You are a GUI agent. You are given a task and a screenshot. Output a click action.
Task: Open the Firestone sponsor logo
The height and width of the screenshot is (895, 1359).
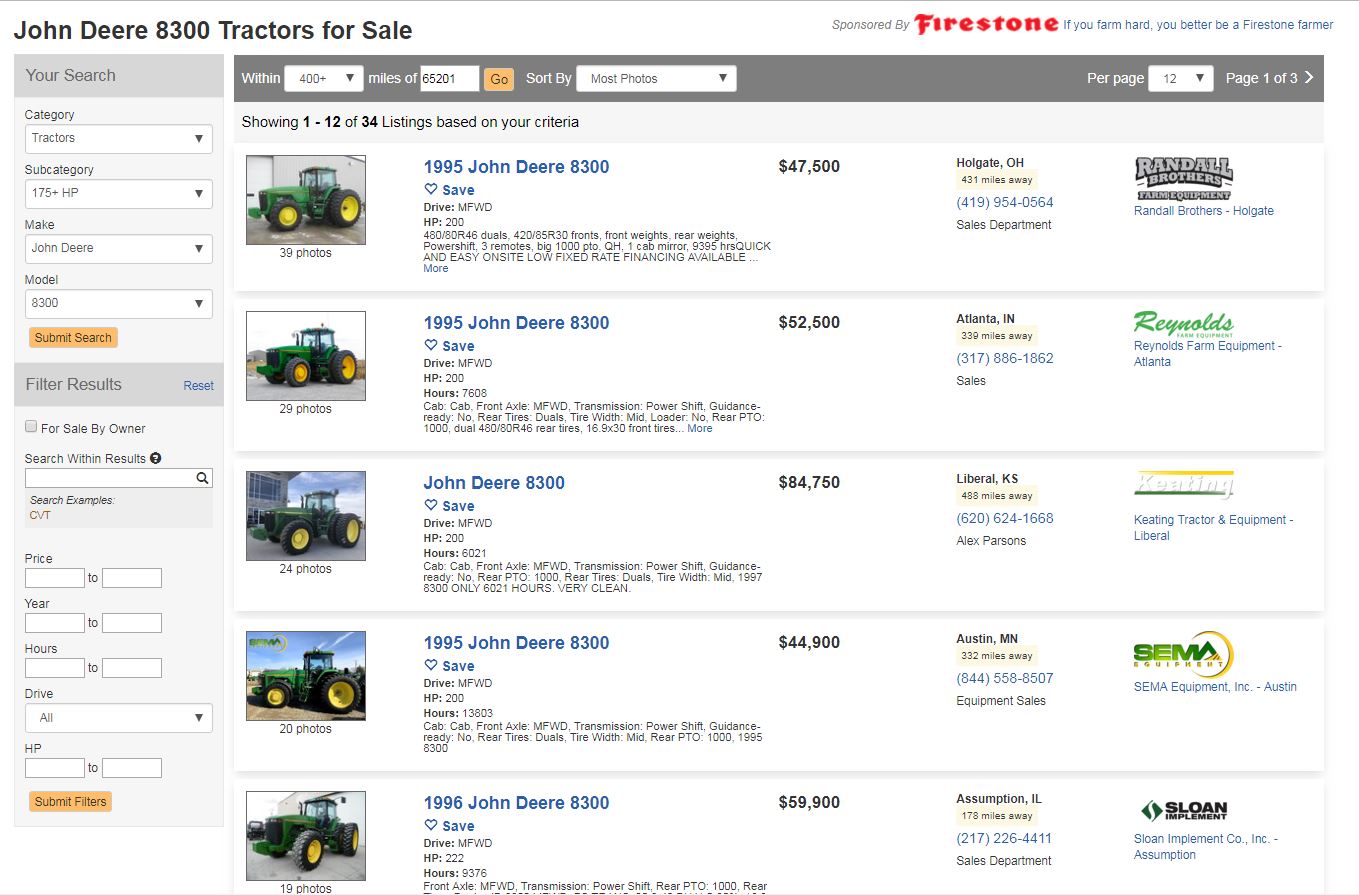(986, 24)
